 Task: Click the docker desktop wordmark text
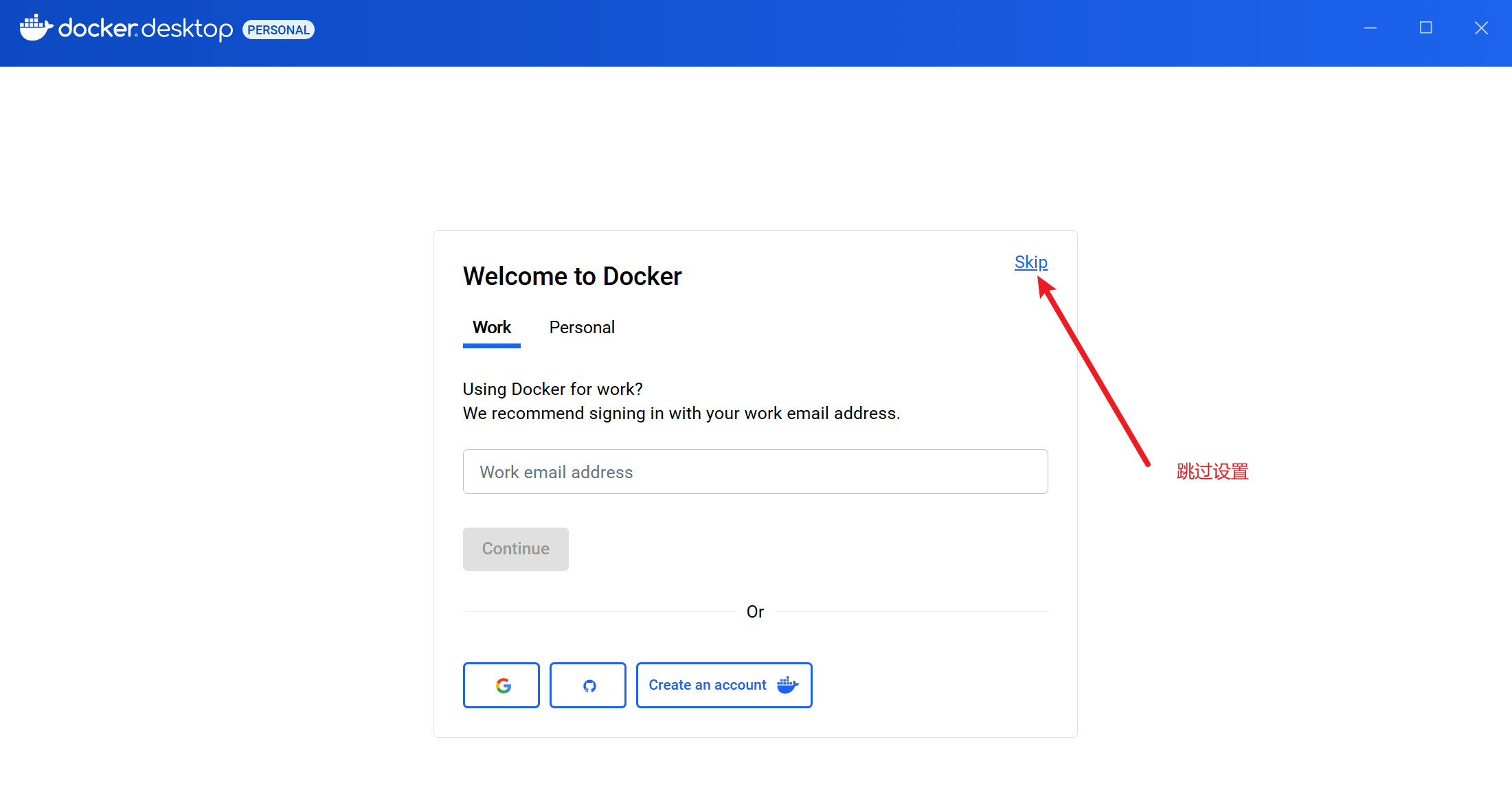point(146,29)
